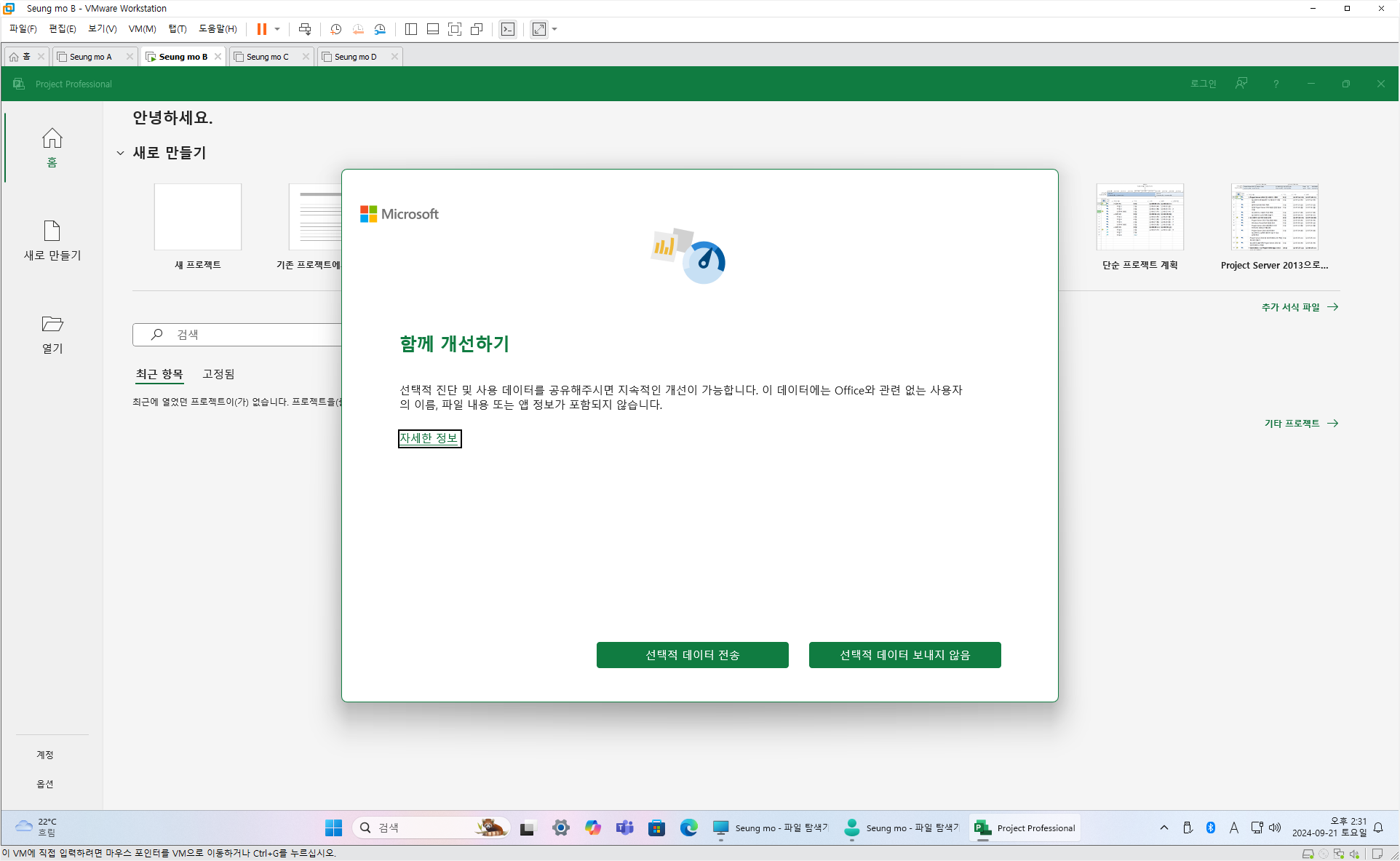Select the 단순 프로젝트 계획 template thumbnail

point(1140,217)
